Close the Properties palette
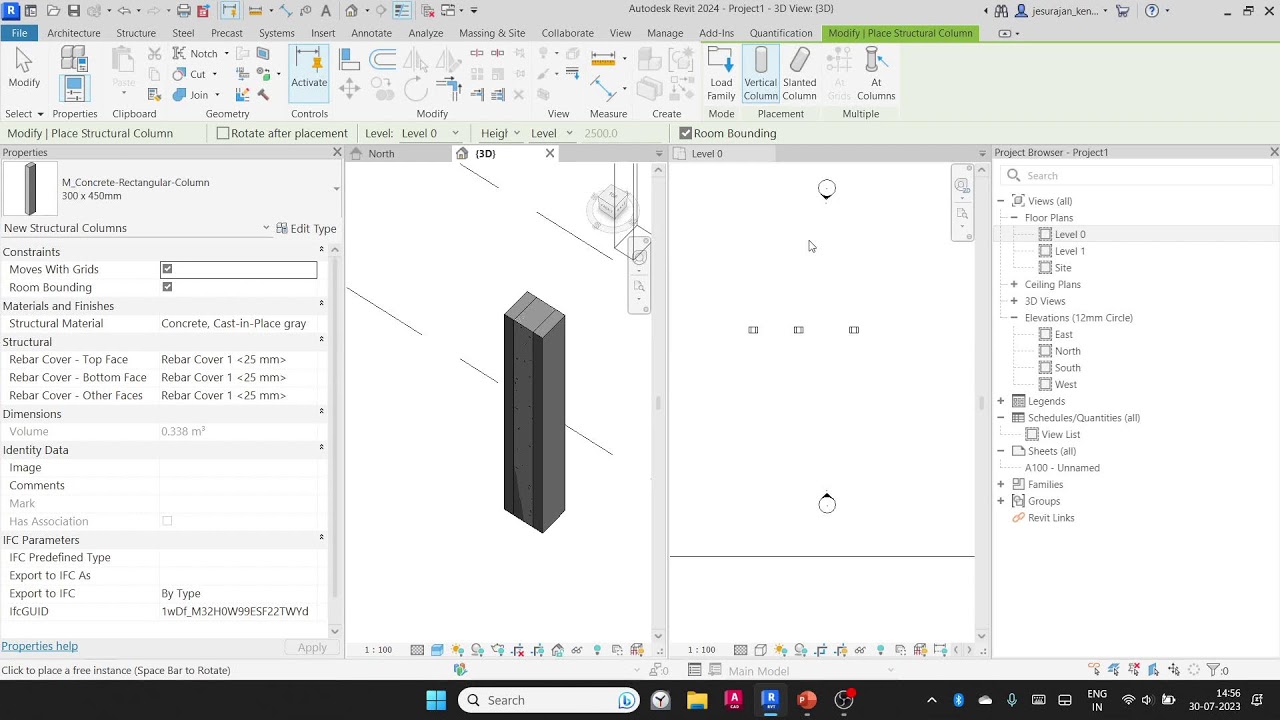The width and height of the screenshot is (1280, 720). (337, 152)
